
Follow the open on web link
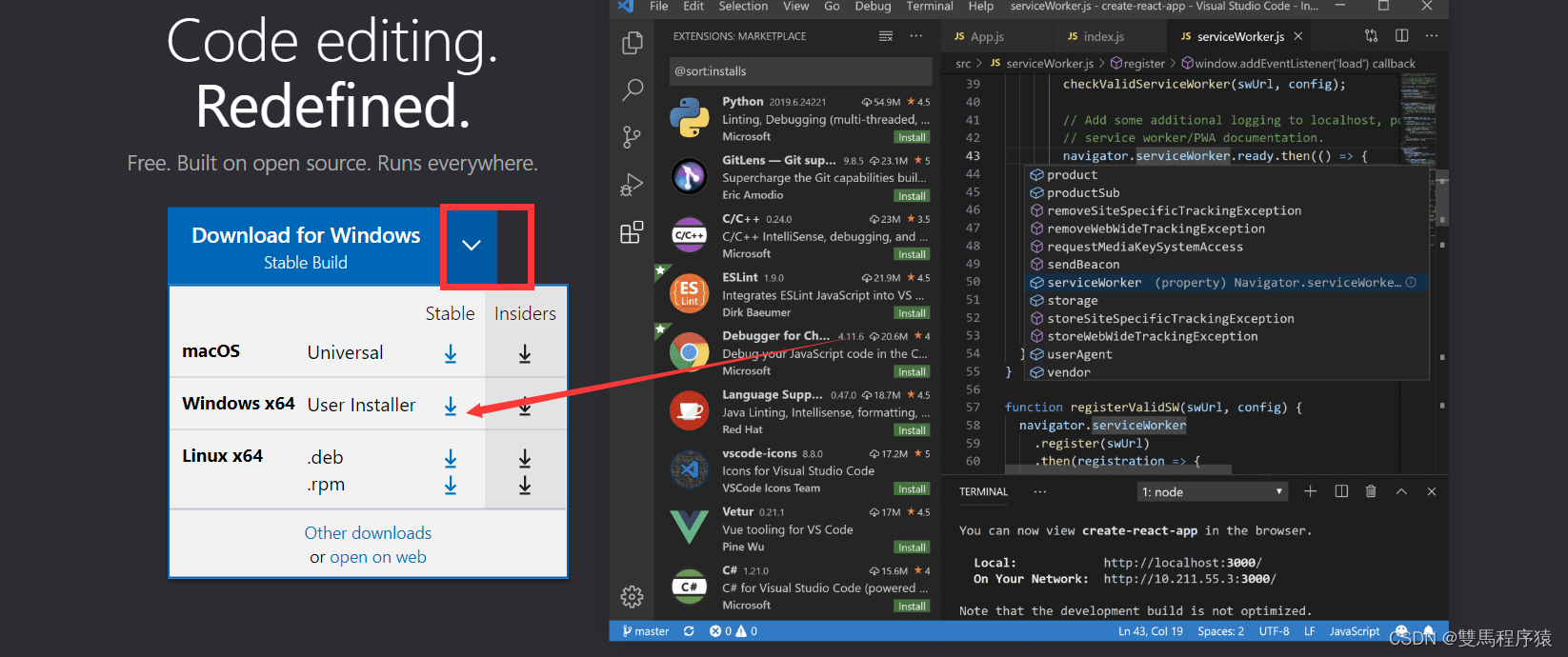(x=378, y=557)
